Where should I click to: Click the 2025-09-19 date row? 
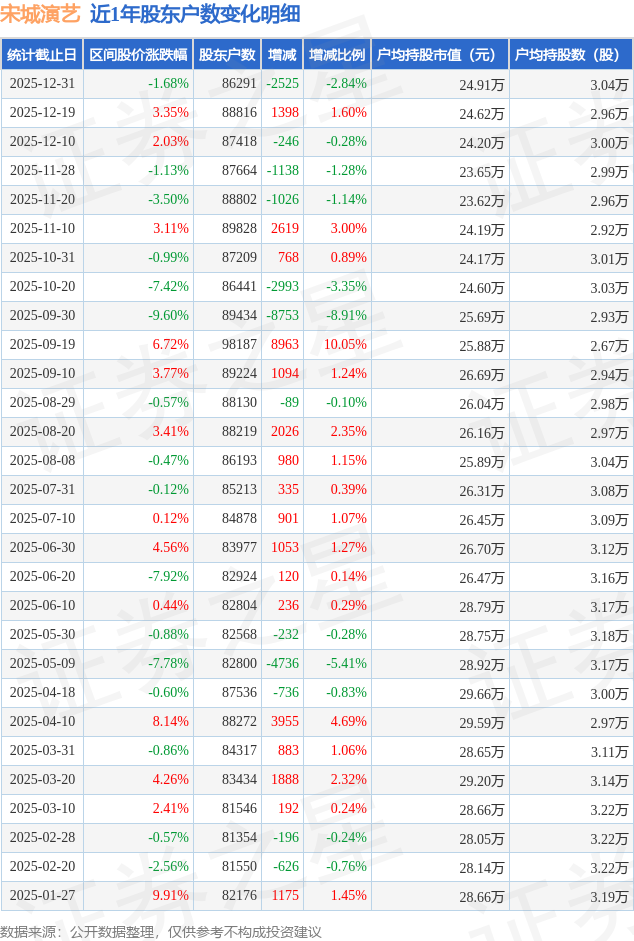(43, 345)
